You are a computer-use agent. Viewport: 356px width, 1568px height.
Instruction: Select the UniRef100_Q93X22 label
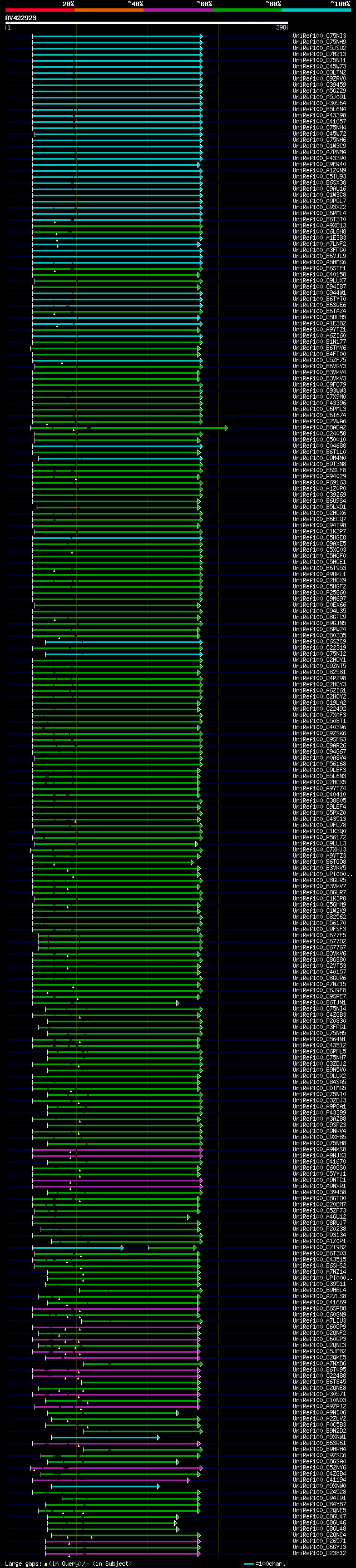(319, 207)
